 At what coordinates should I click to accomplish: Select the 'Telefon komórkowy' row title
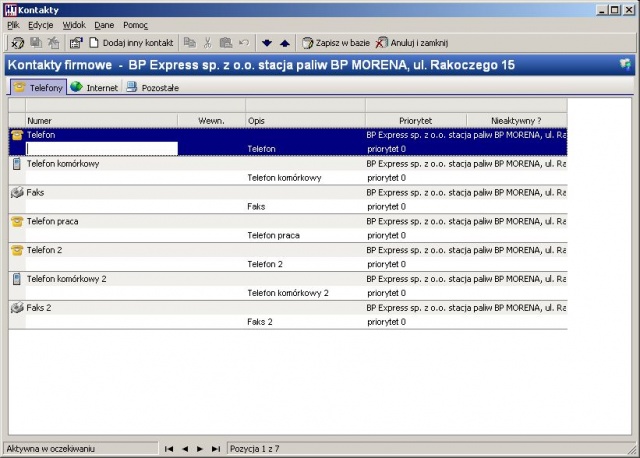click(63, 164)
